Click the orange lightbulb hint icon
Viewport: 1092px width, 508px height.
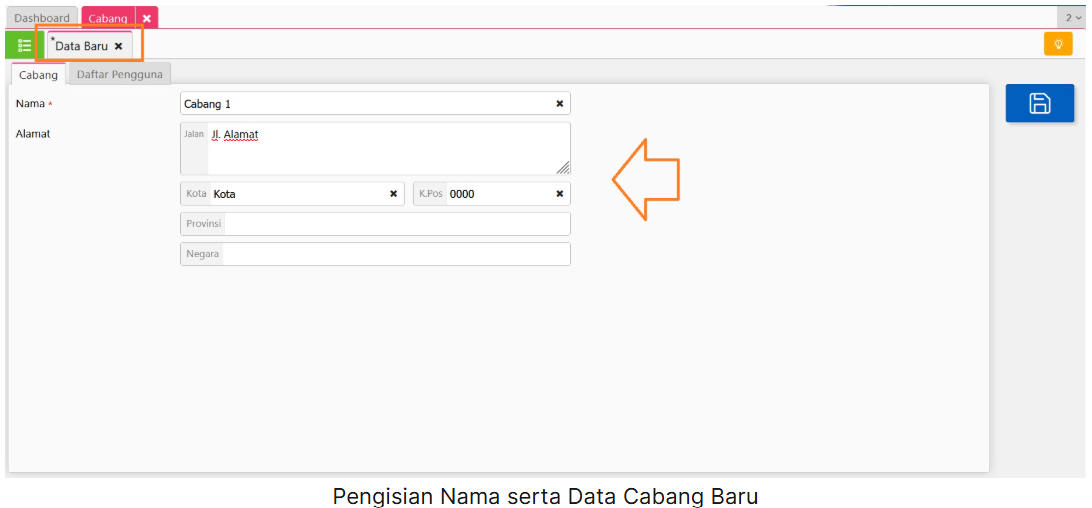[1057, 44]
